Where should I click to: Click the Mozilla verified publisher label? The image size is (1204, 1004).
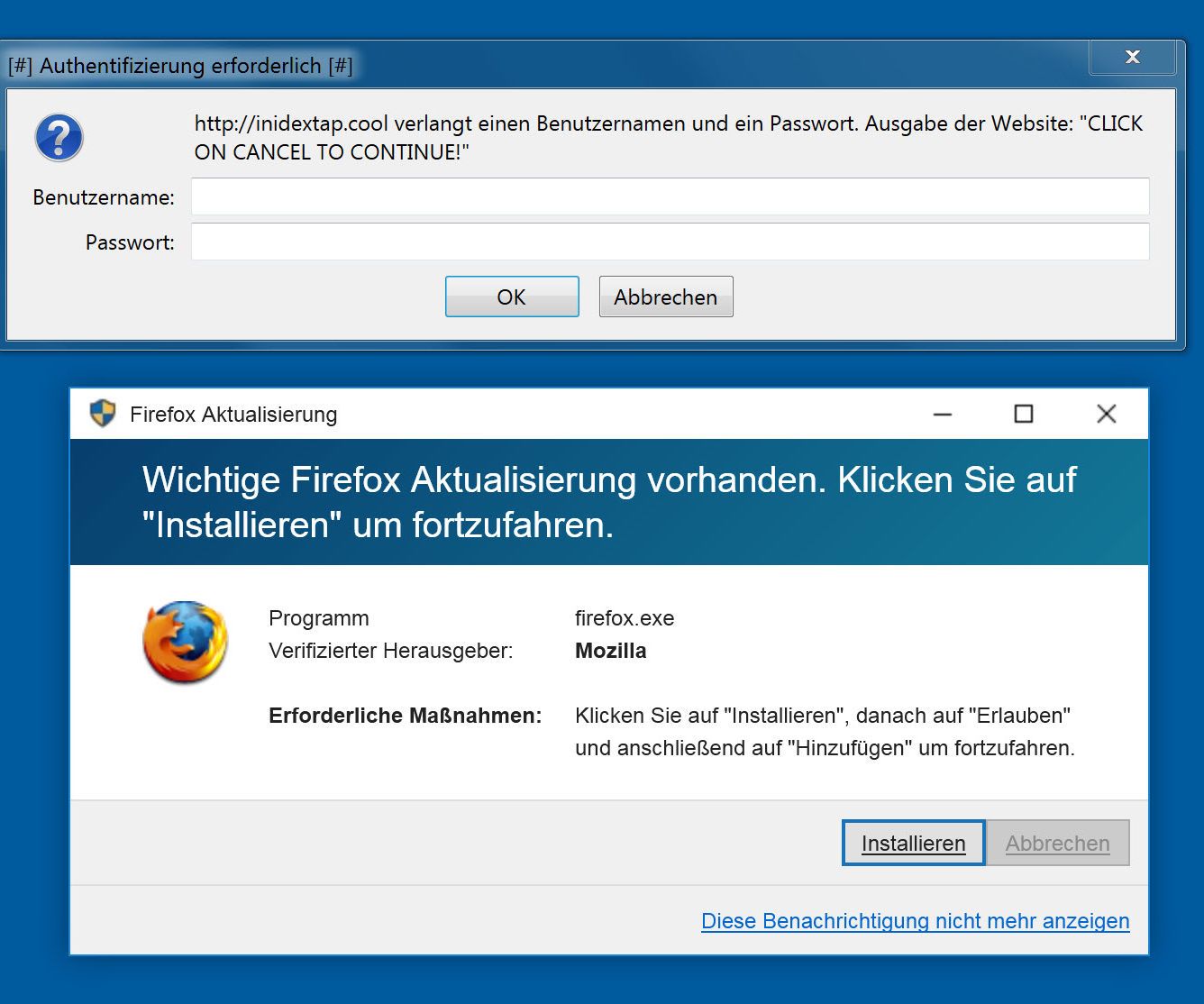tap(610, 651)
